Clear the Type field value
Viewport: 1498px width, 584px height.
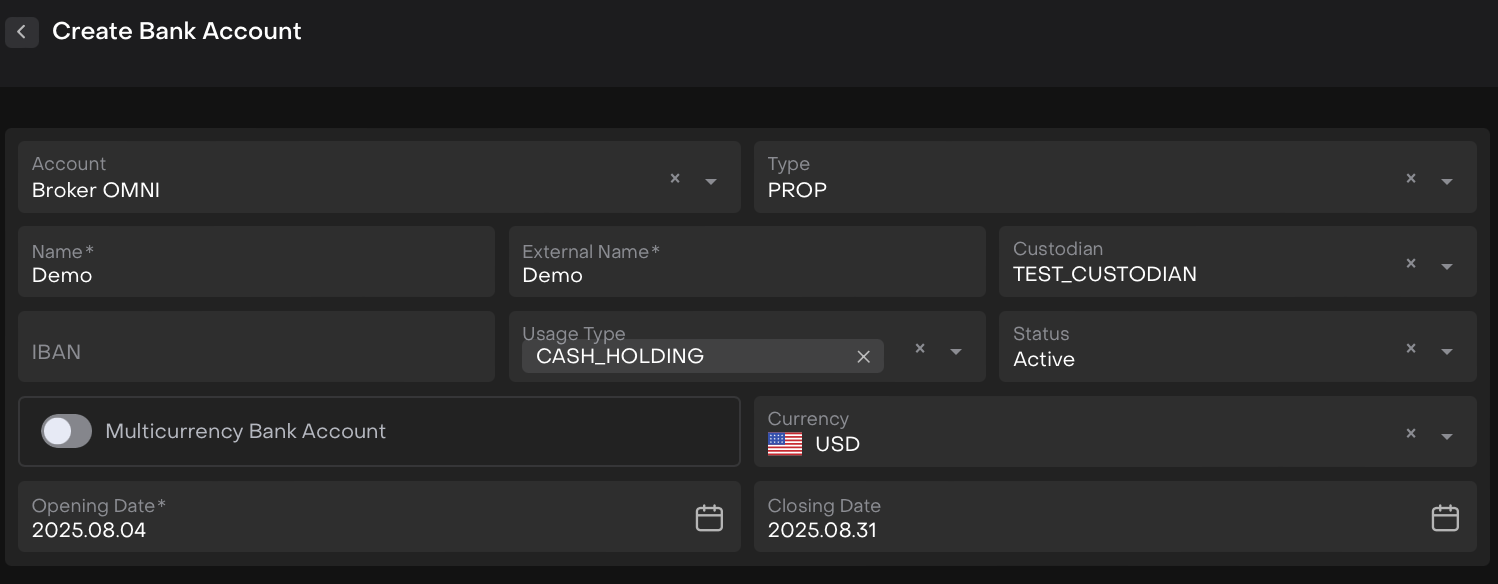click(1411, 178)
